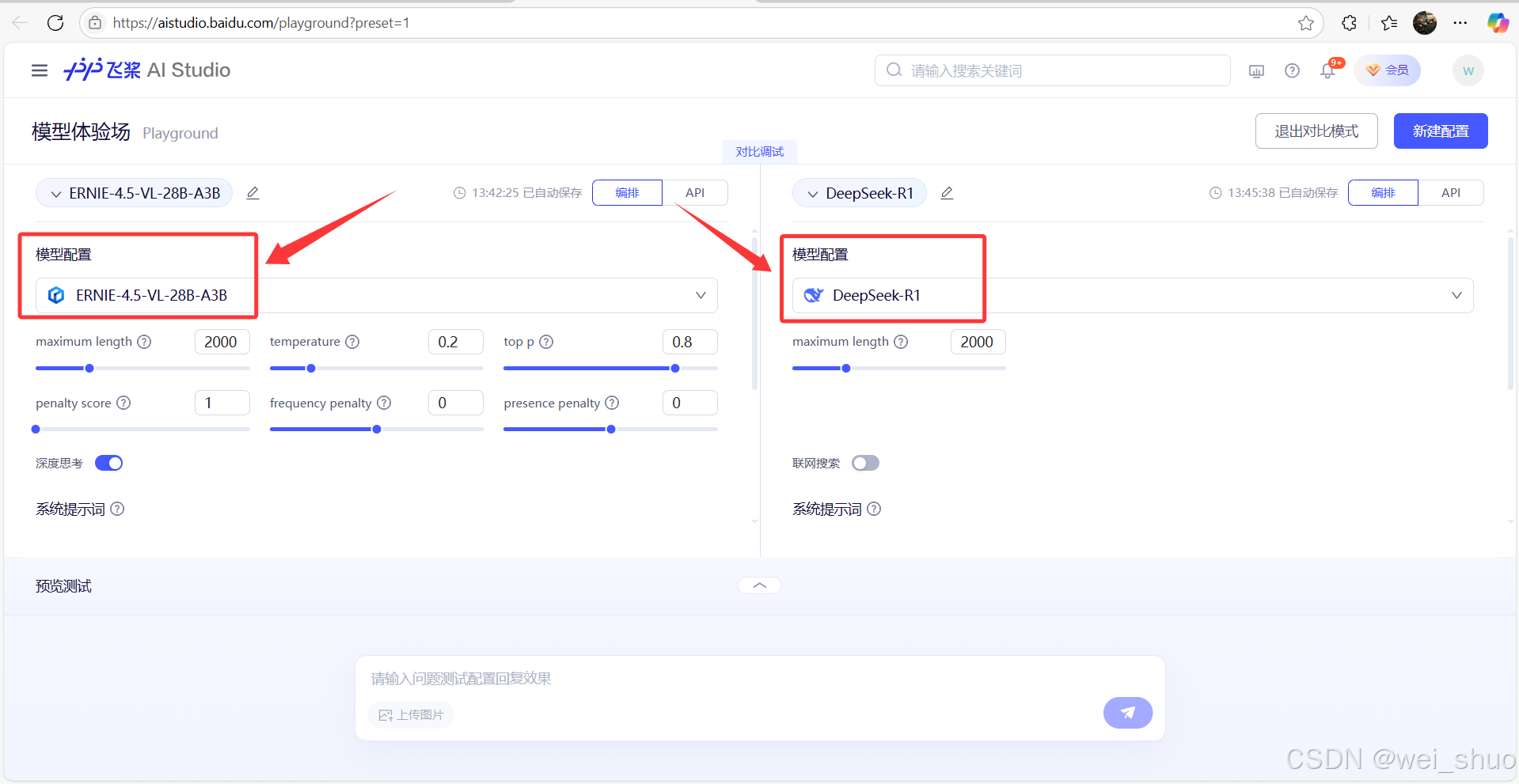
Task: Open browser settings ellipsis menu
Action: [x=1460, y=23]
